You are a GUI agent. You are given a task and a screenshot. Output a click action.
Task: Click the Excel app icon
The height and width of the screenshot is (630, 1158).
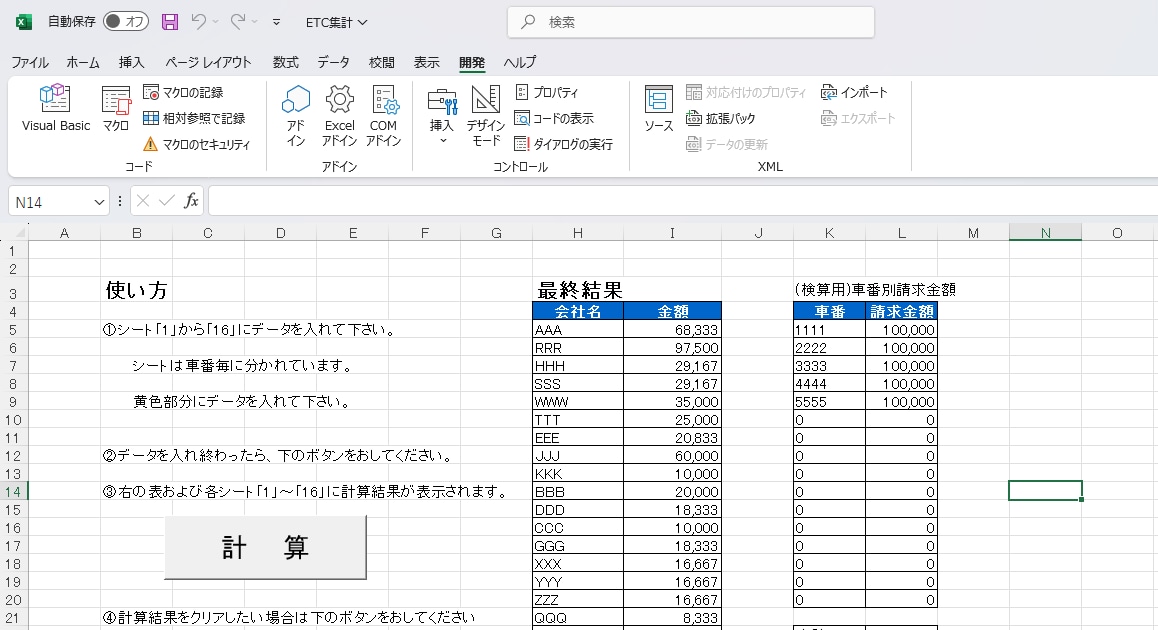(x=24, y=22)
